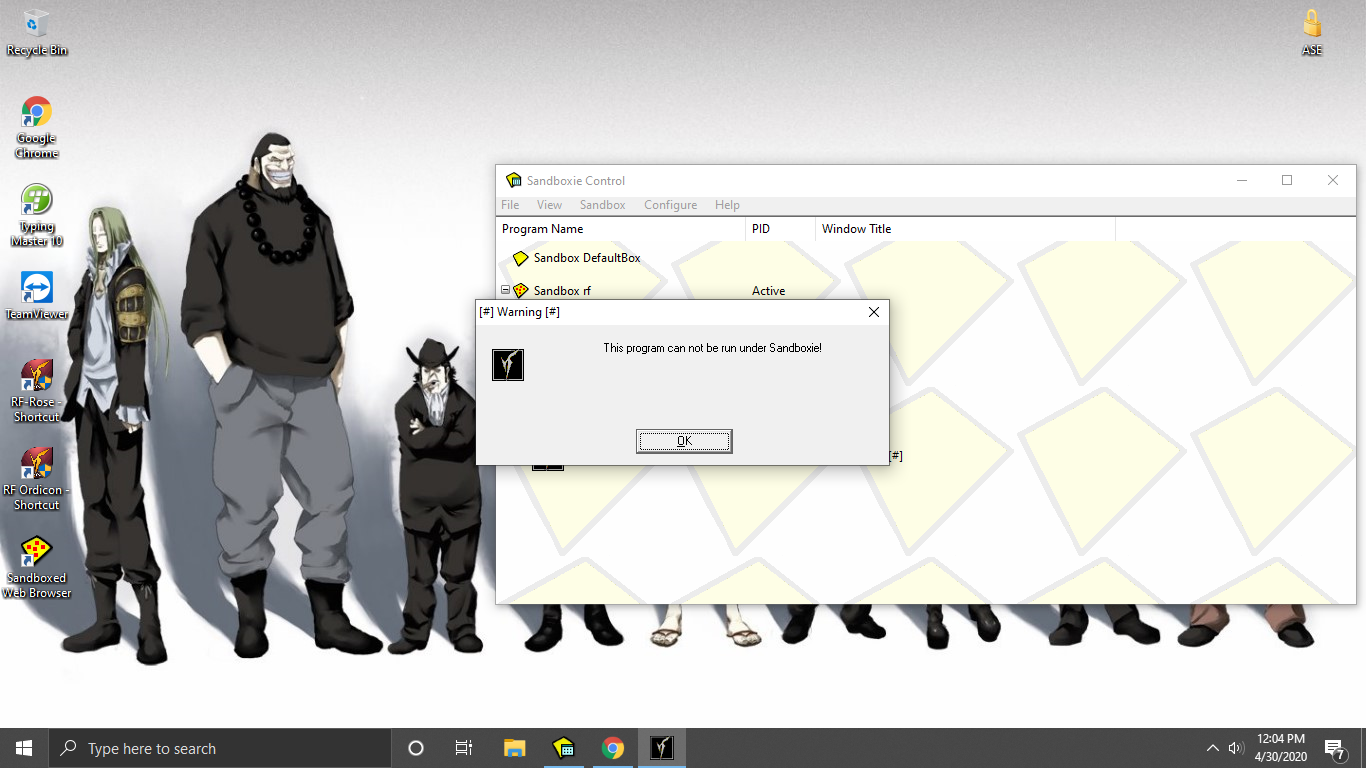Click the RF game taskbar icon
Screen dimensions: 1366x768
point(661,748)
